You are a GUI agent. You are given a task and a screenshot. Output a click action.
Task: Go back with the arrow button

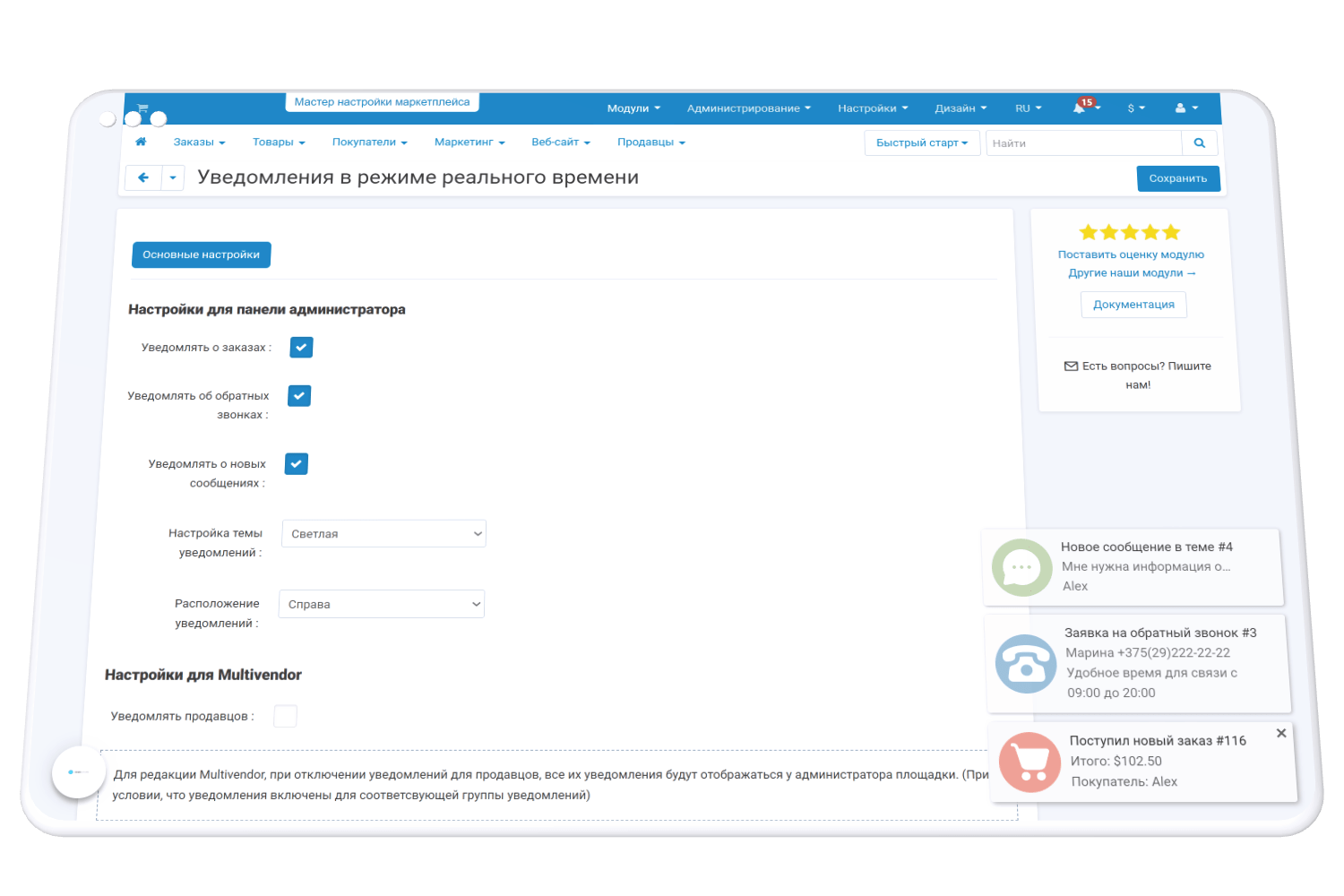[143, 177]
